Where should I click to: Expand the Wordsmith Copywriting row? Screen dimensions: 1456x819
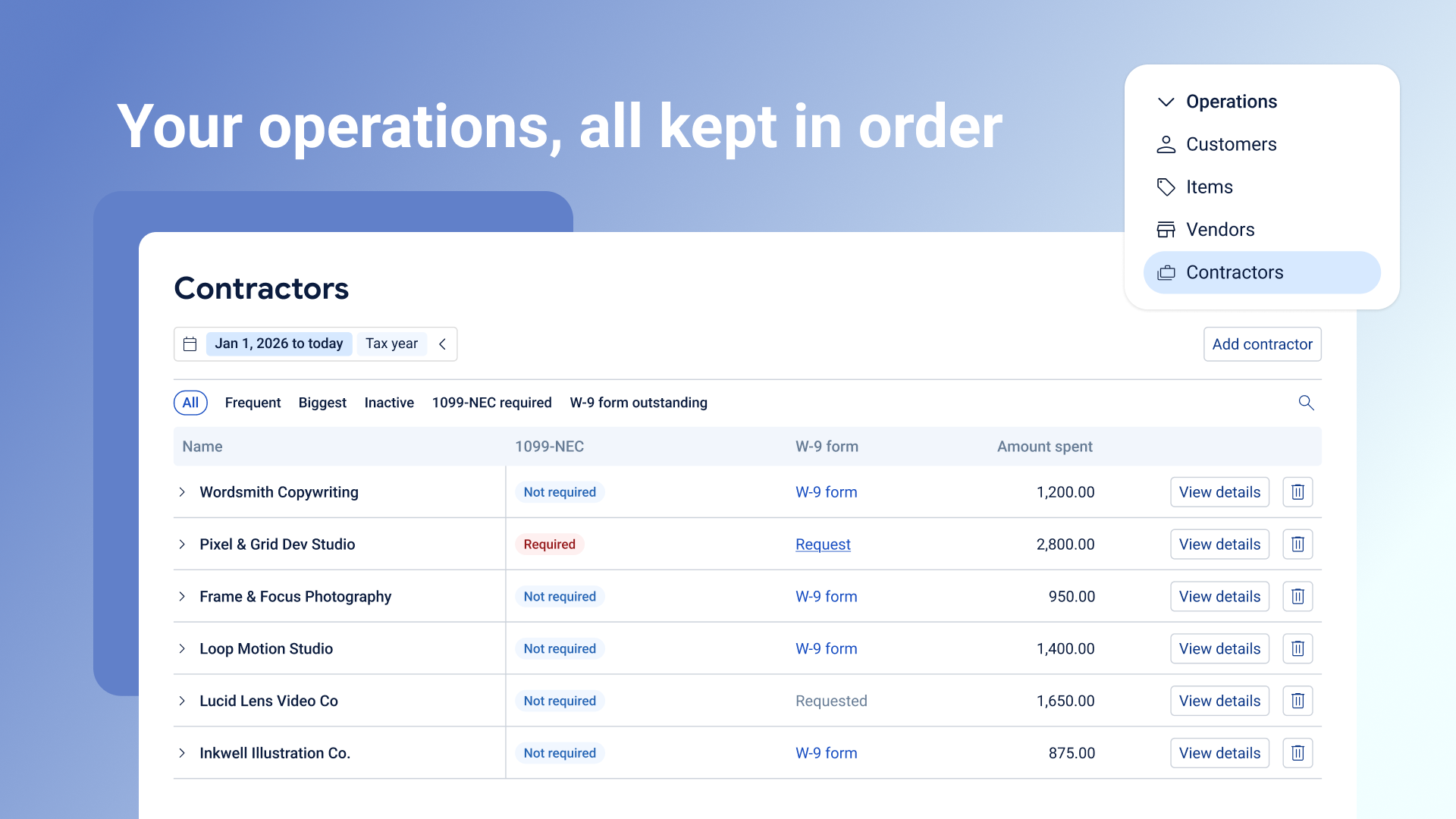click(x=182, y=492)
